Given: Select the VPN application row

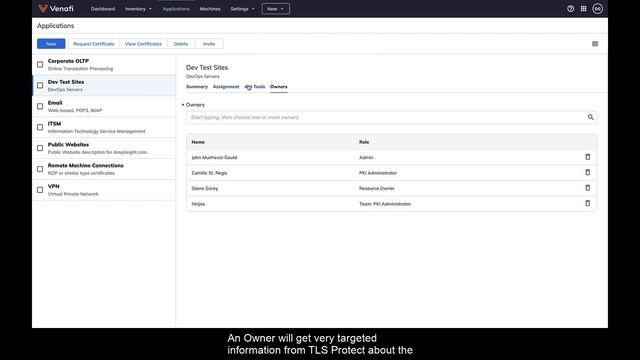Looking at the screenshot, I should [x=104, y=190].
